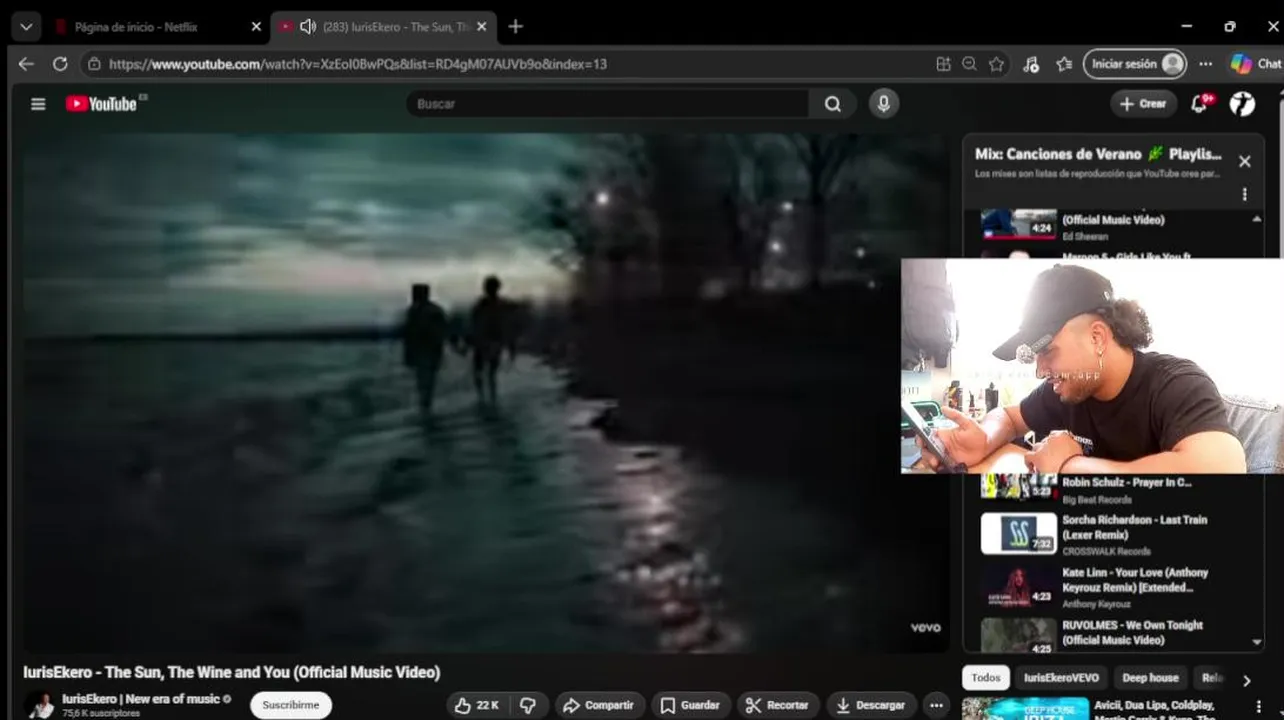
Task: Share the video with Compartir
Action: coord(599,705)
